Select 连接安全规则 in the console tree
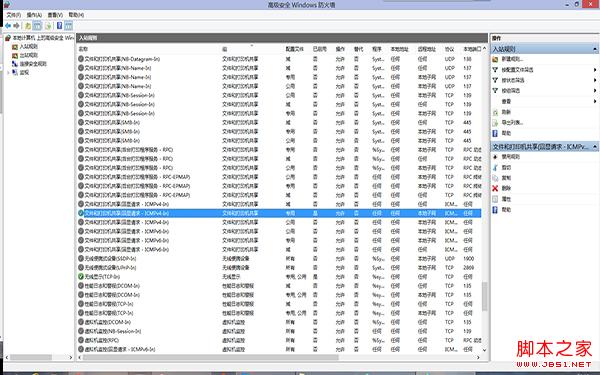600x375 pixels. pos(33,64)
